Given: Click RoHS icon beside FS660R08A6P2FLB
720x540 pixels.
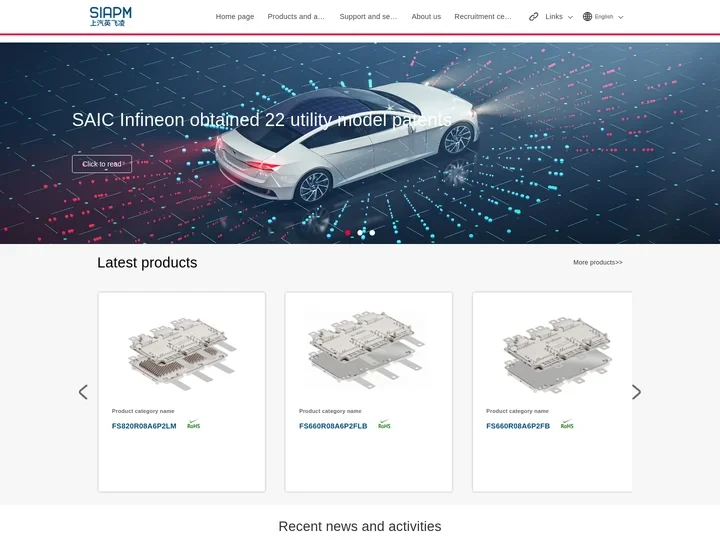Looking at the screenshot, I should 384,424.
